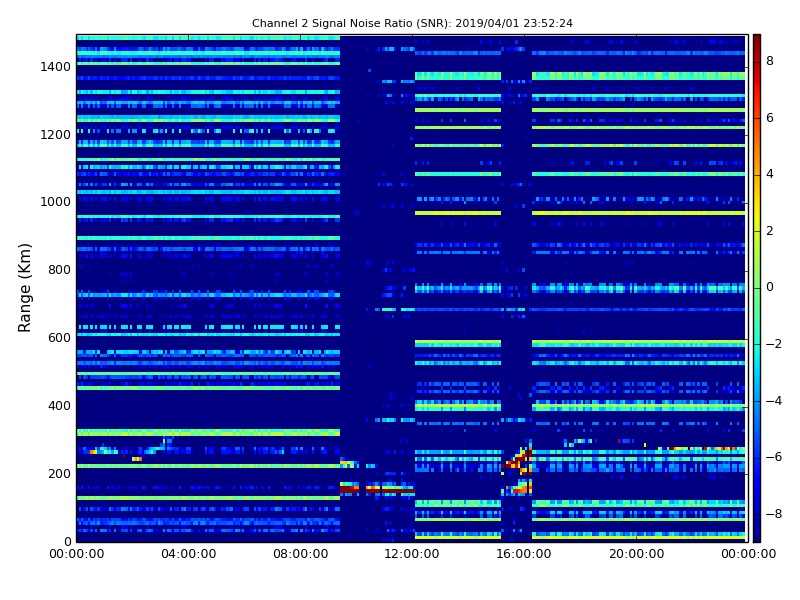Click the colorbar value −4 label

pos(774,401)
